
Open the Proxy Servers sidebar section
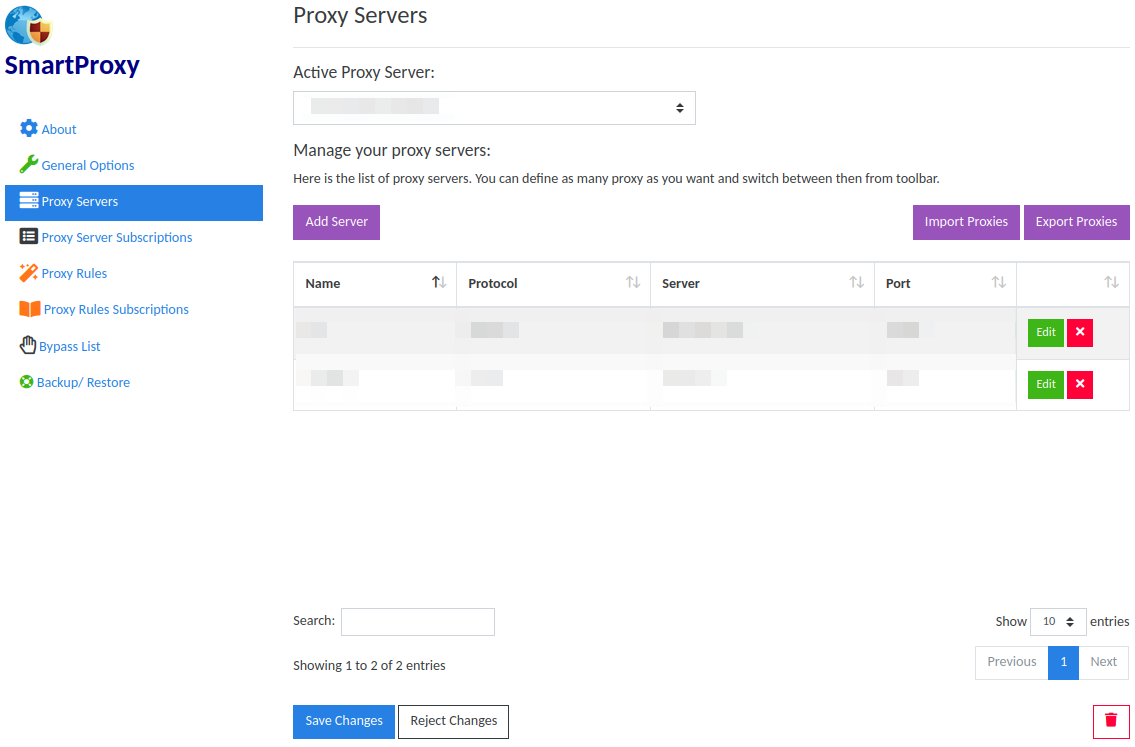pyautogui.click(x=134, y=202)
